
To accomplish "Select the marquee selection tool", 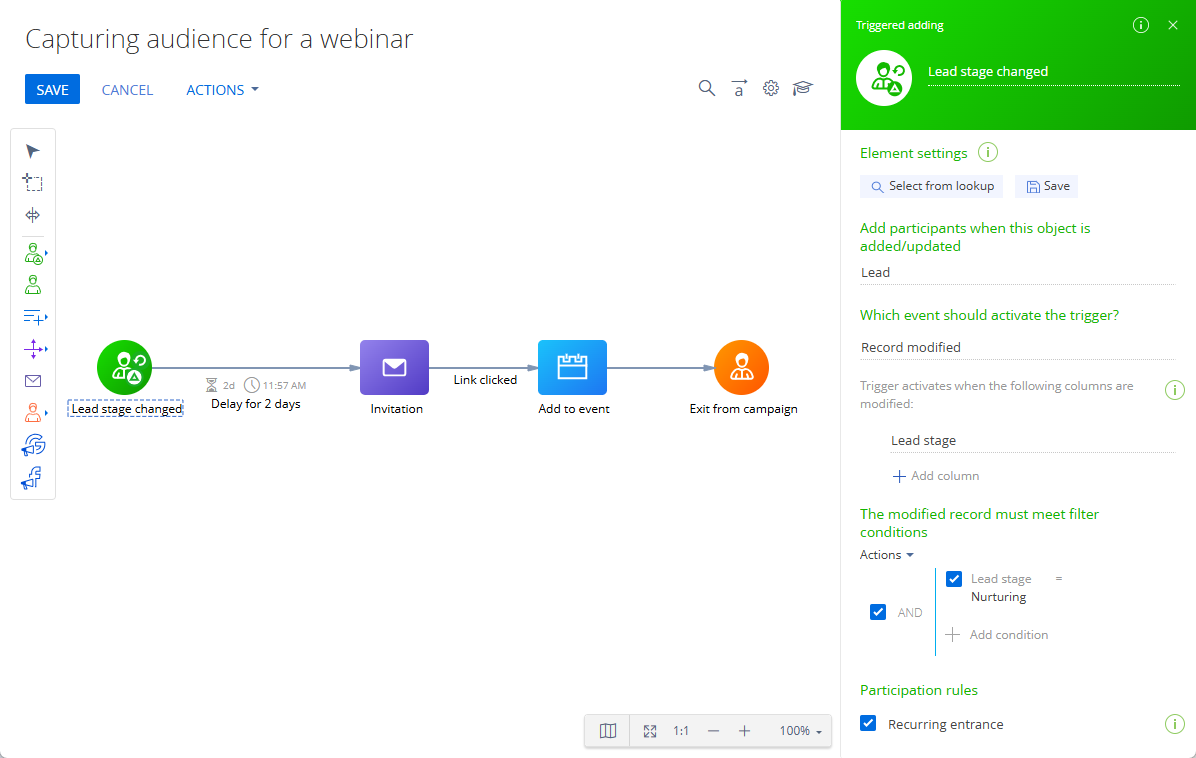I will pyautogui.click(x=32, y=182).
